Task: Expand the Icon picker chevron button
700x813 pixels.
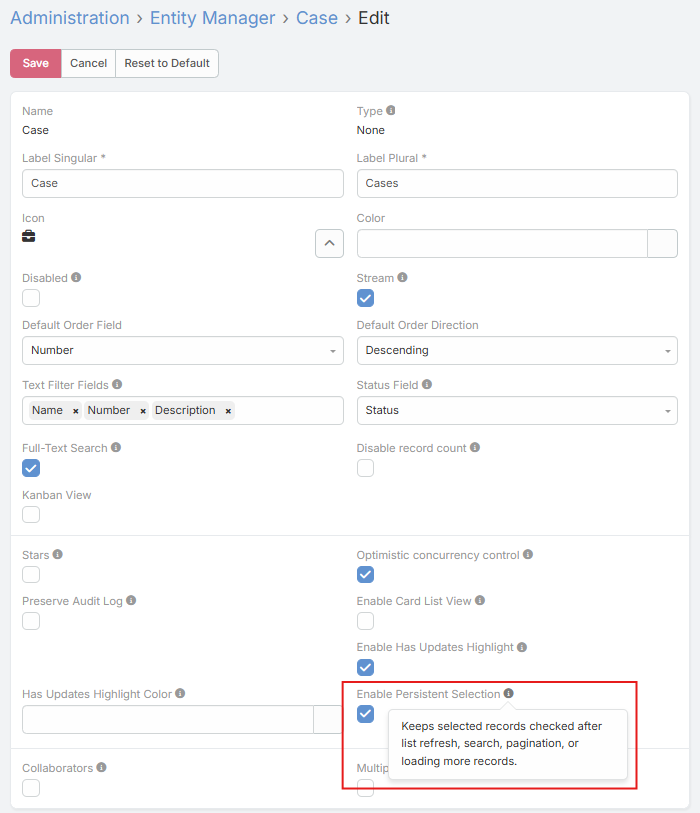Action: 329,243
